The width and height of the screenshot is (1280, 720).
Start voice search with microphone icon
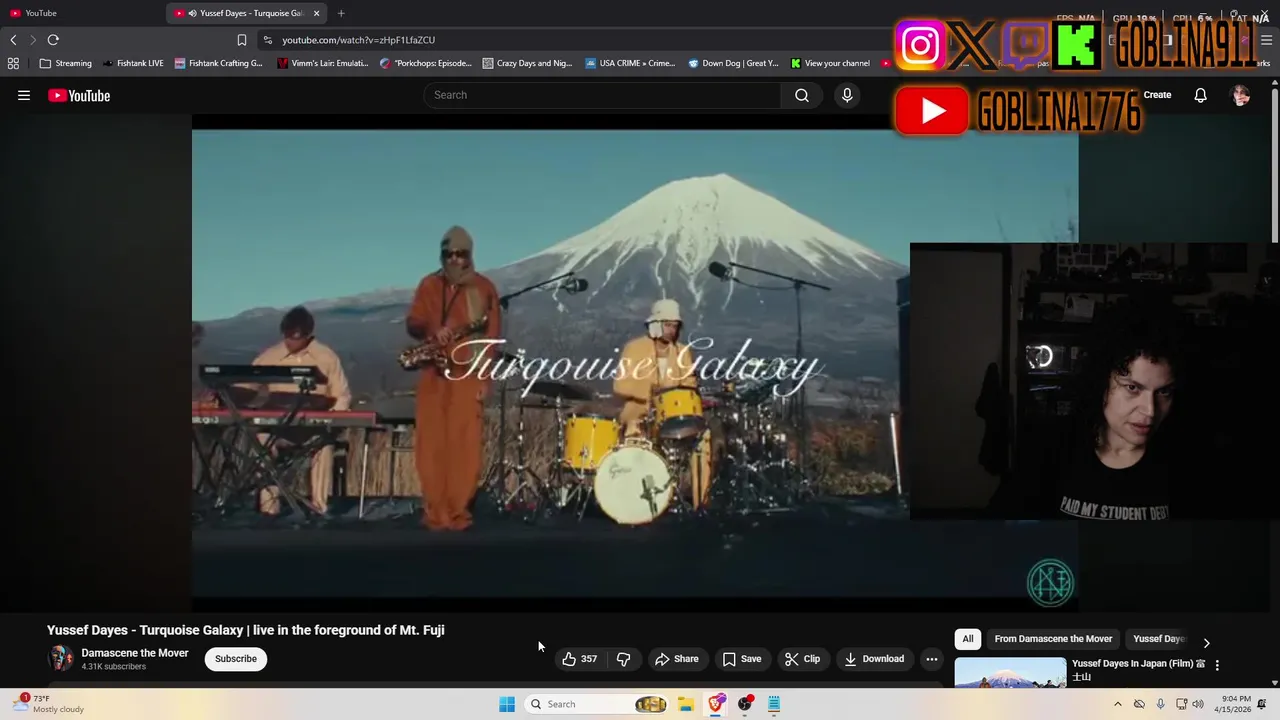coord(847,95)
